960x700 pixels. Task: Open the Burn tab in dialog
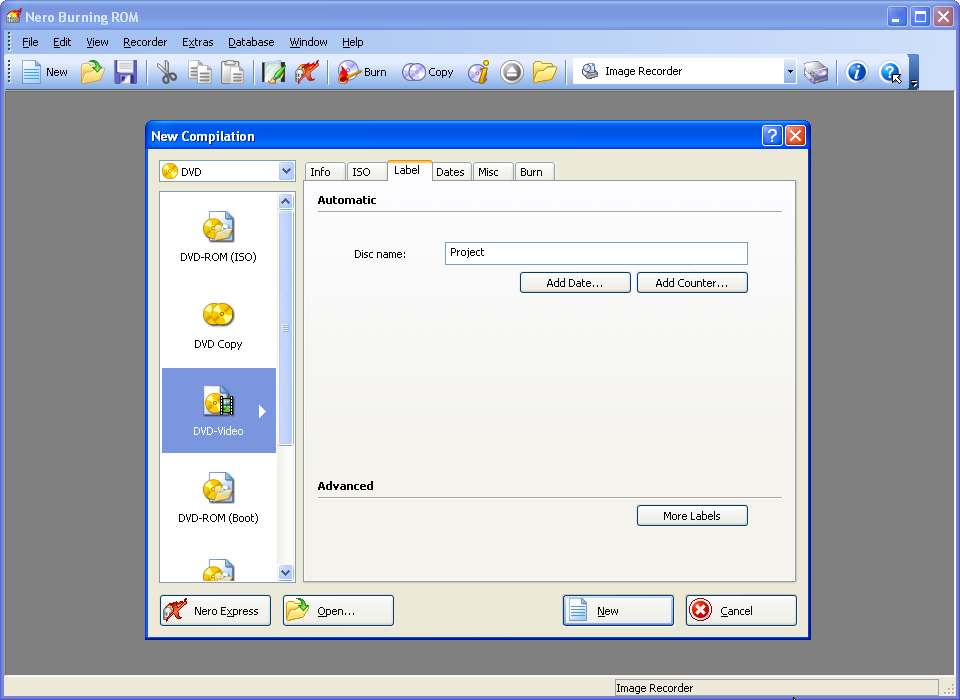pos(532,172)
